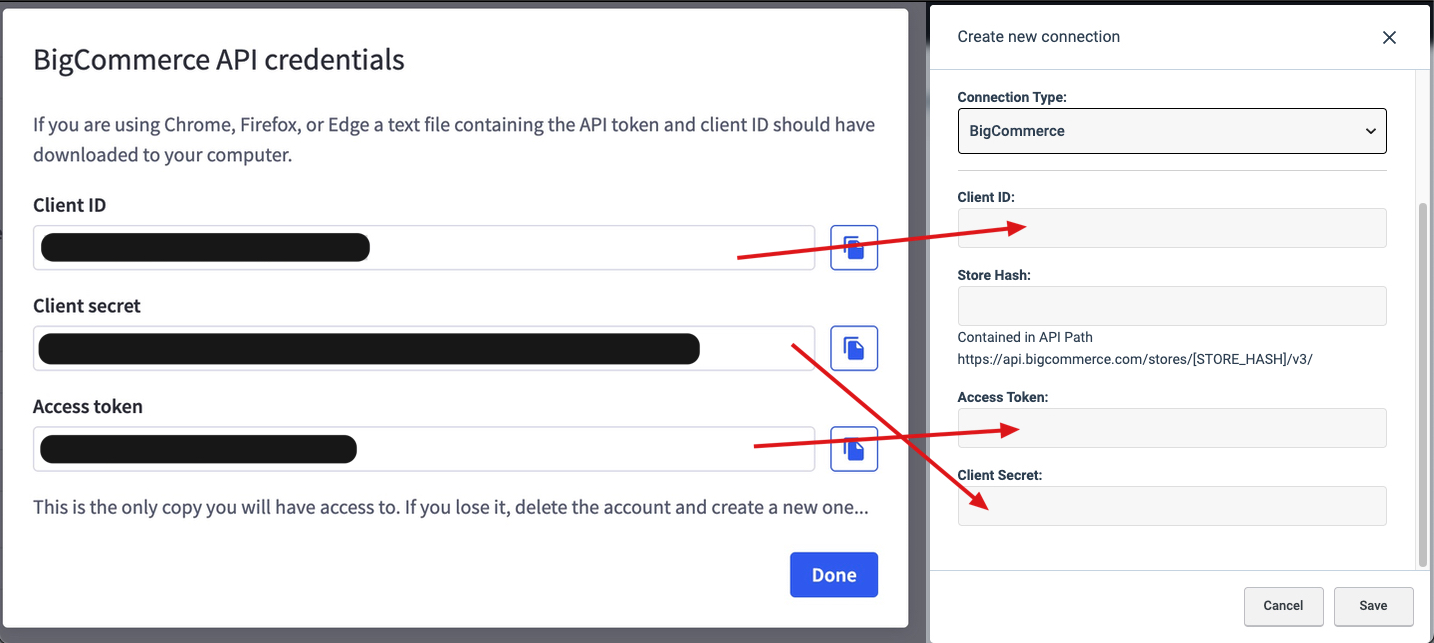The width and height of the screenshot is (1434, 643).
Task: Click the 'Connection Type:' label
Action: (1012, 97)
